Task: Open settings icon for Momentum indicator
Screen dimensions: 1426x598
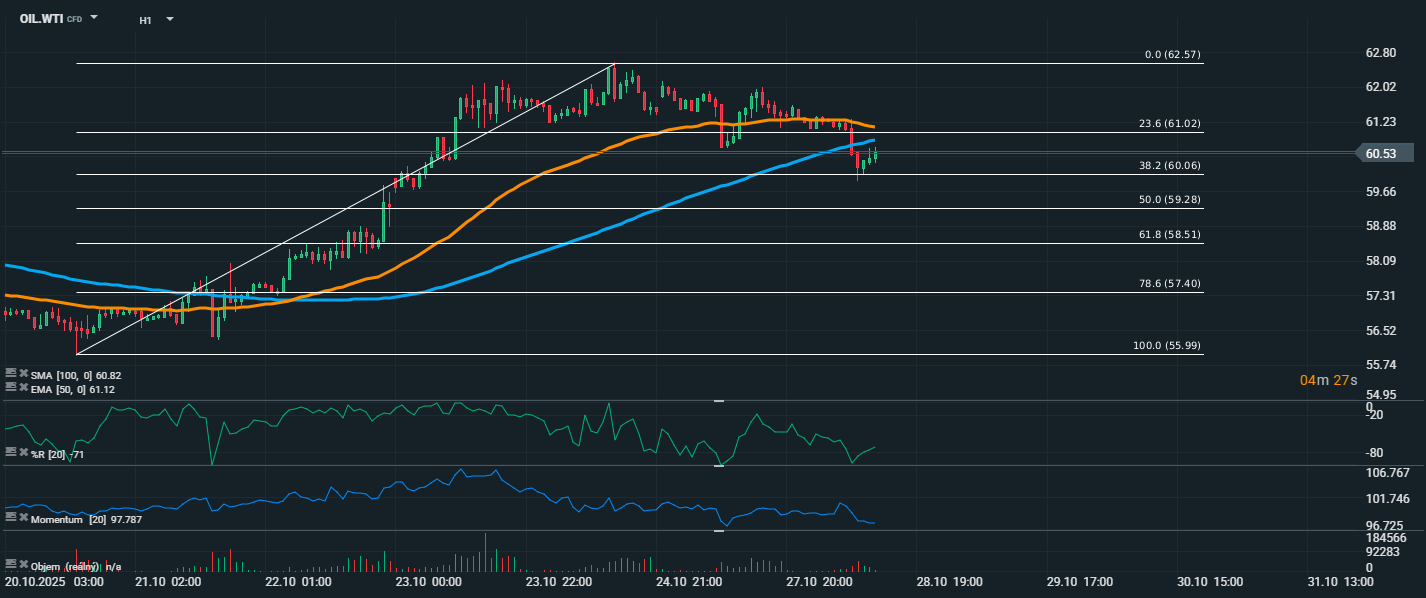Action: pos(11,518)
